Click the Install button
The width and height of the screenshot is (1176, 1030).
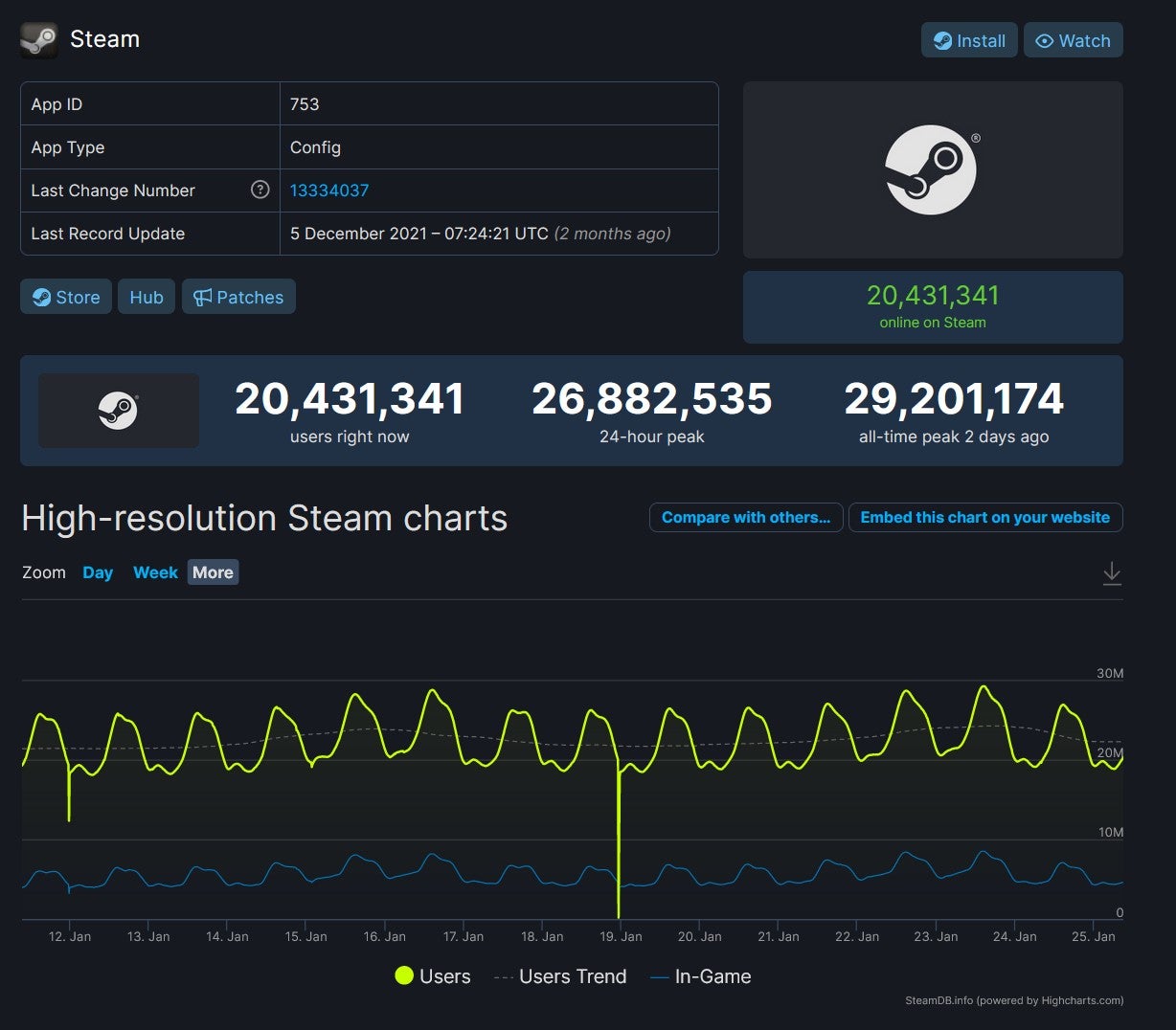(x=969, y=40)
